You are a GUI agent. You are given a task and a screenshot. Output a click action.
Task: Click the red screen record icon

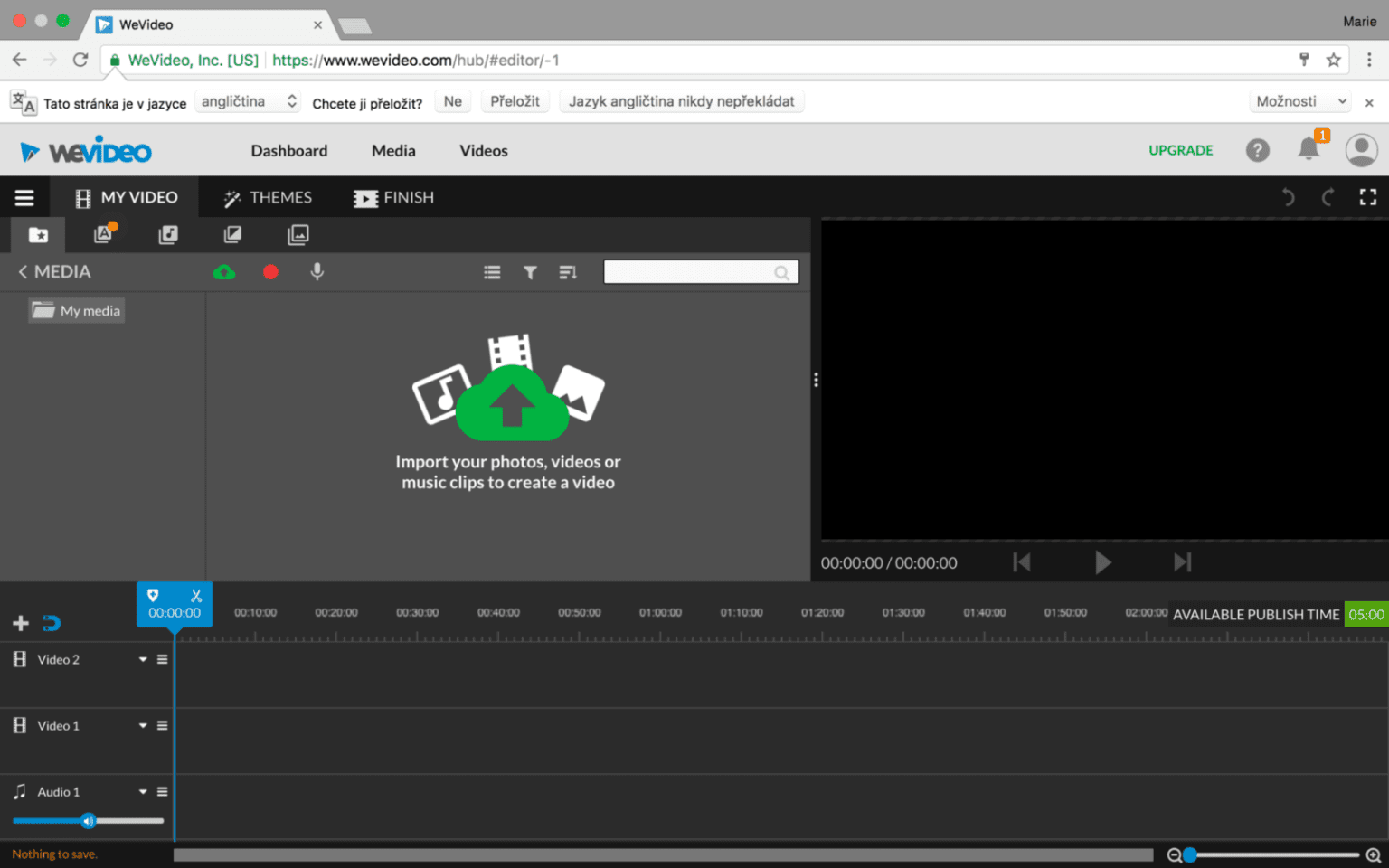pyautogui.click(x=270, y=271)
